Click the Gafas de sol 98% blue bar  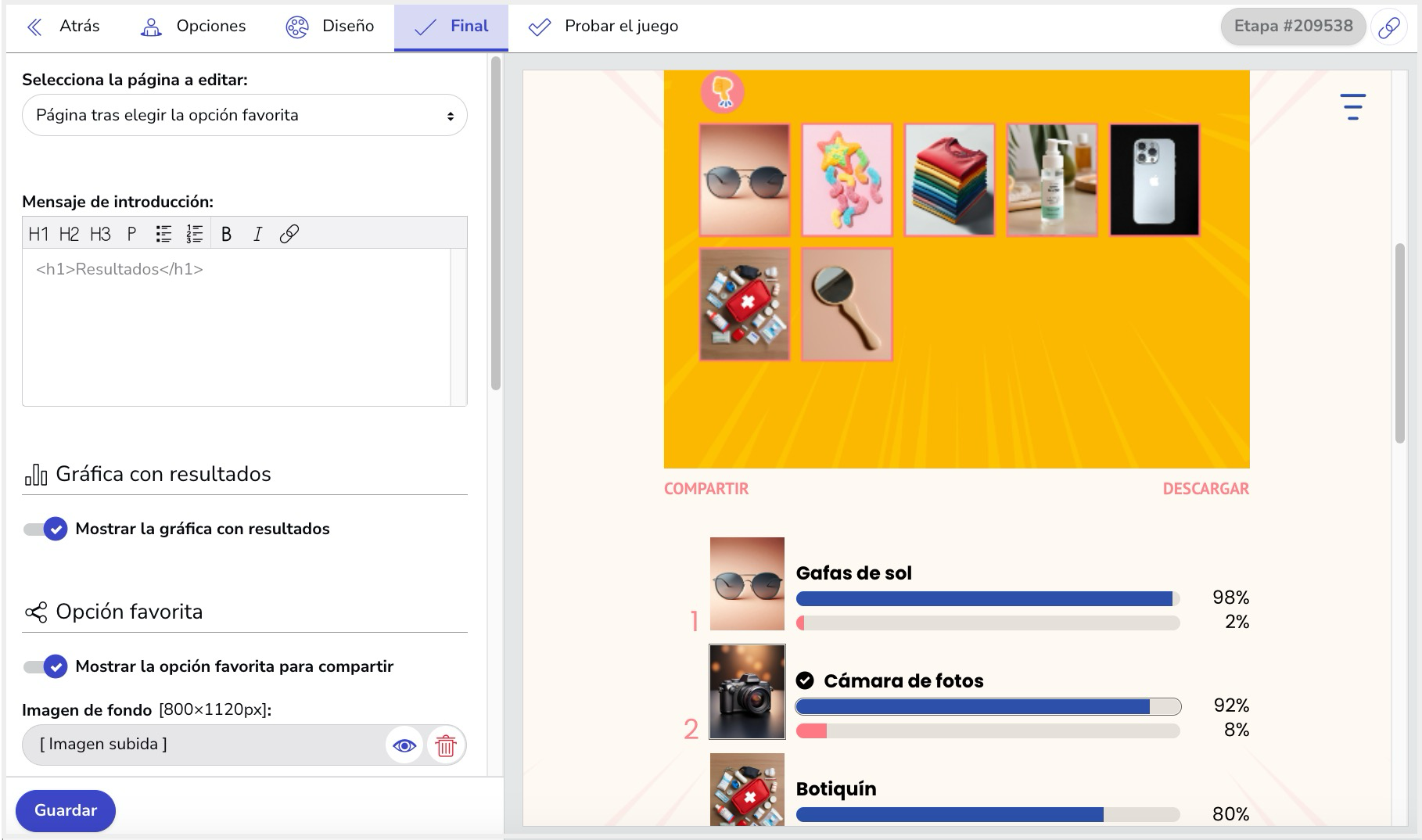coord(984,599)
